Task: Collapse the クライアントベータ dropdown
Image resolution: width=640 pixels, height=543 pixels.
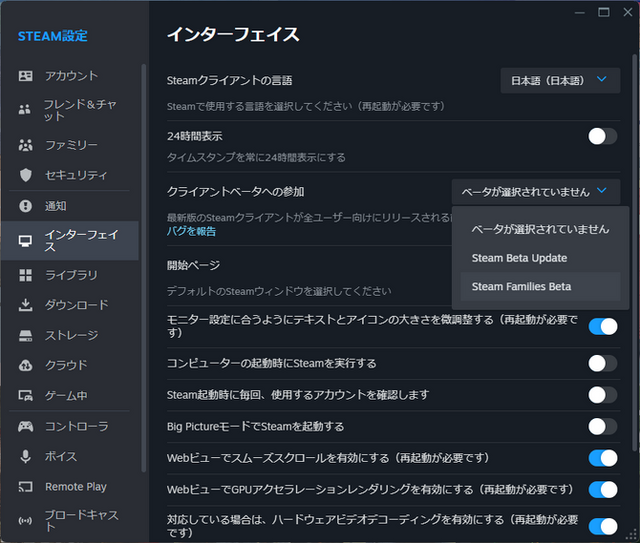Action: [x=535, y=191]
